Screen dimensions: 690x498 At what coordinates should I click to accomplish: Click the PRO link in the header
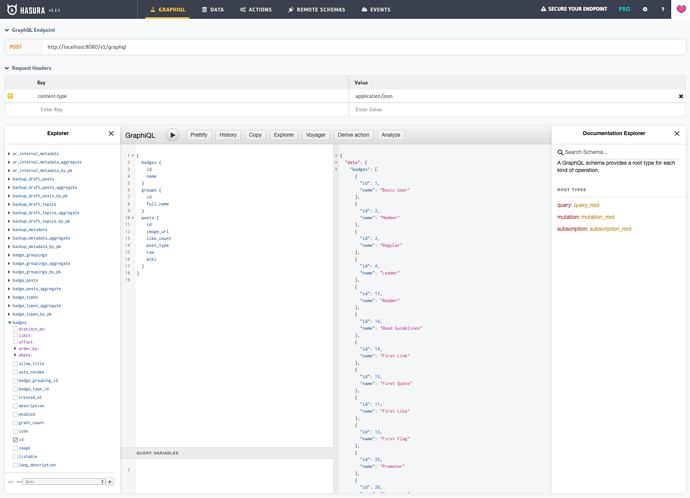click(x=624, y=9)
